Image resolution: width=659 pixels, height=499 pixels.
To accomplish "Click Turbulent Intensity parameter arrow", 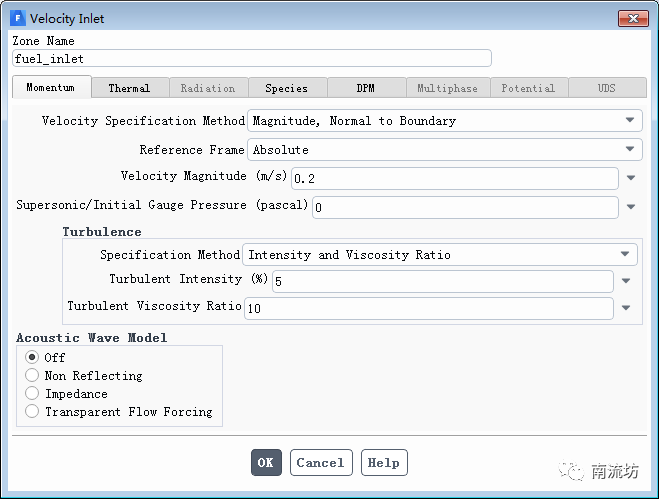I will [626, 281].
